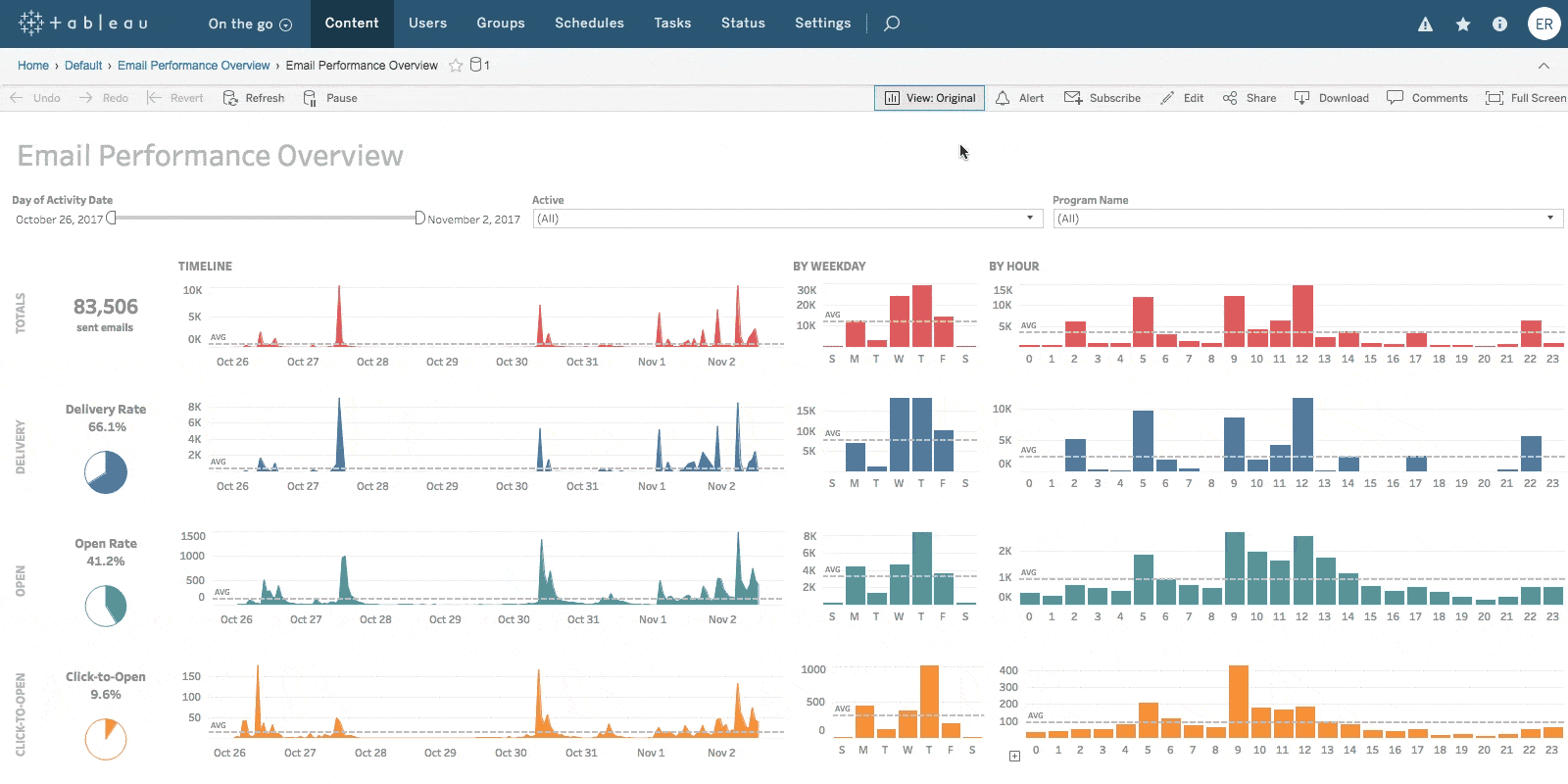The height and width of the screenshot is (784, 1568).
Task: Go to Home breadcrumb link
Action: pyautogui.click(x=33, y=66)
